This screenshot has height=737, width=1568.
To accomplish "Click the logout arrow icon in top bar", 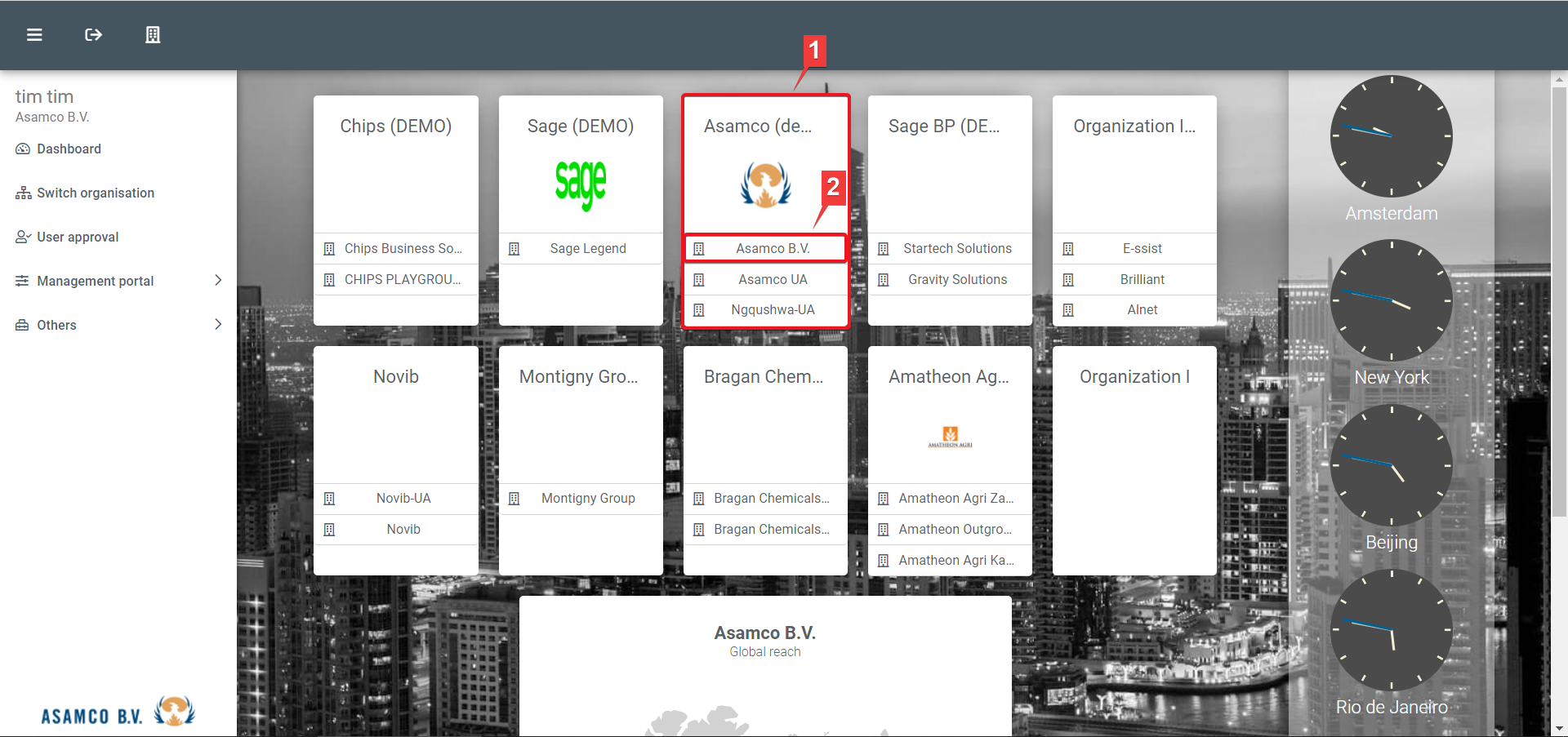I will [93, 34].
